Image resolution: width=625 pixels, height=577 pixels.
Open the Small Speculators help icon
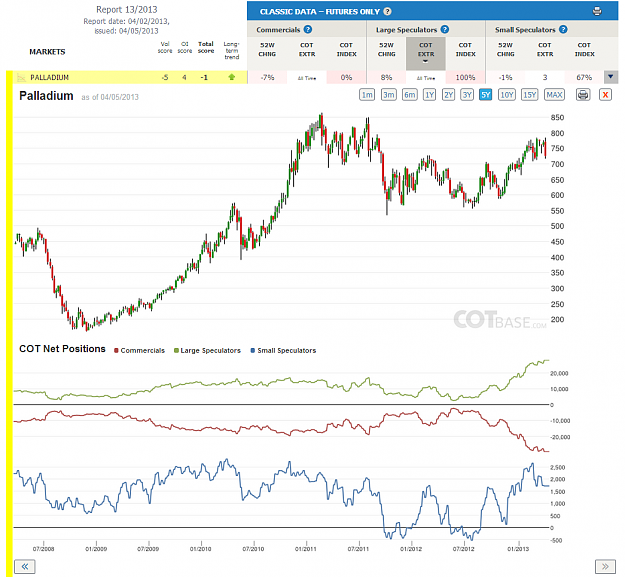pyautogui.click(x=563, y=29)
